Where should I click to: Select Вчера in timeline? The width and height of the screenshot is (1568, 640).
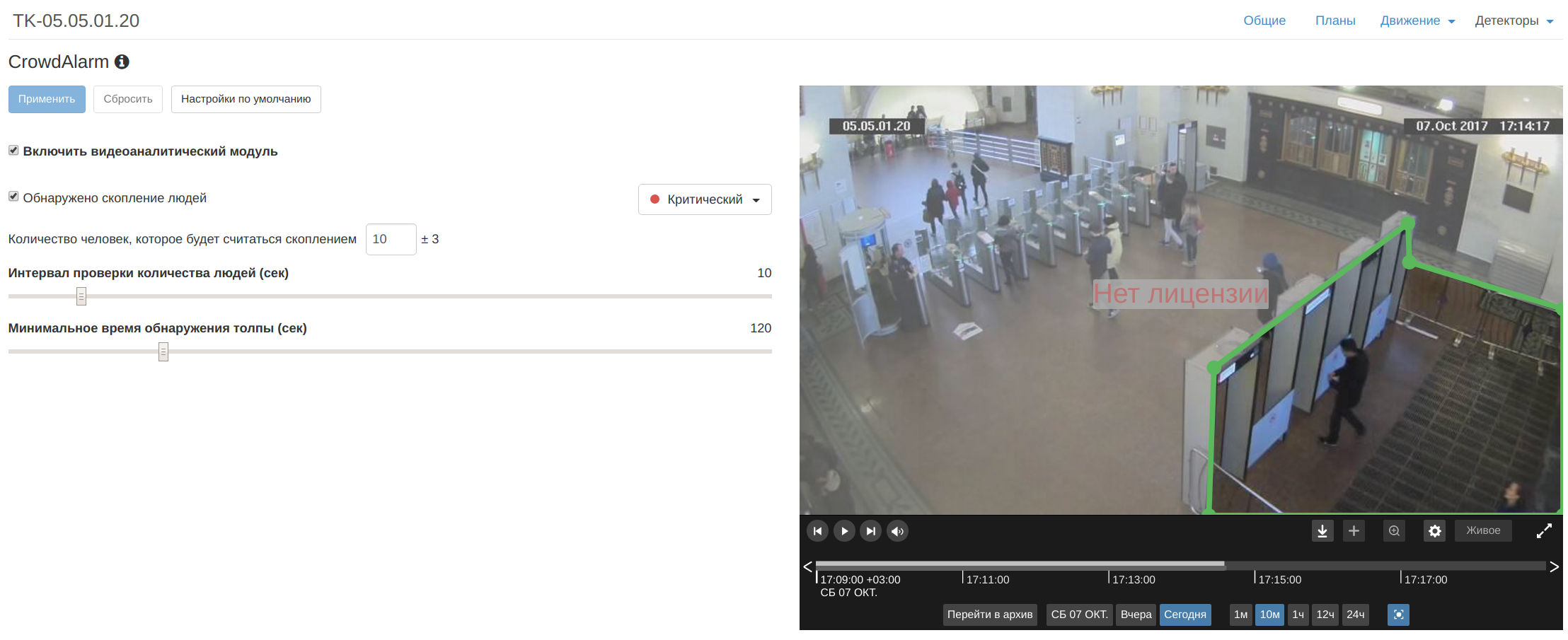tap(1136, 615)
